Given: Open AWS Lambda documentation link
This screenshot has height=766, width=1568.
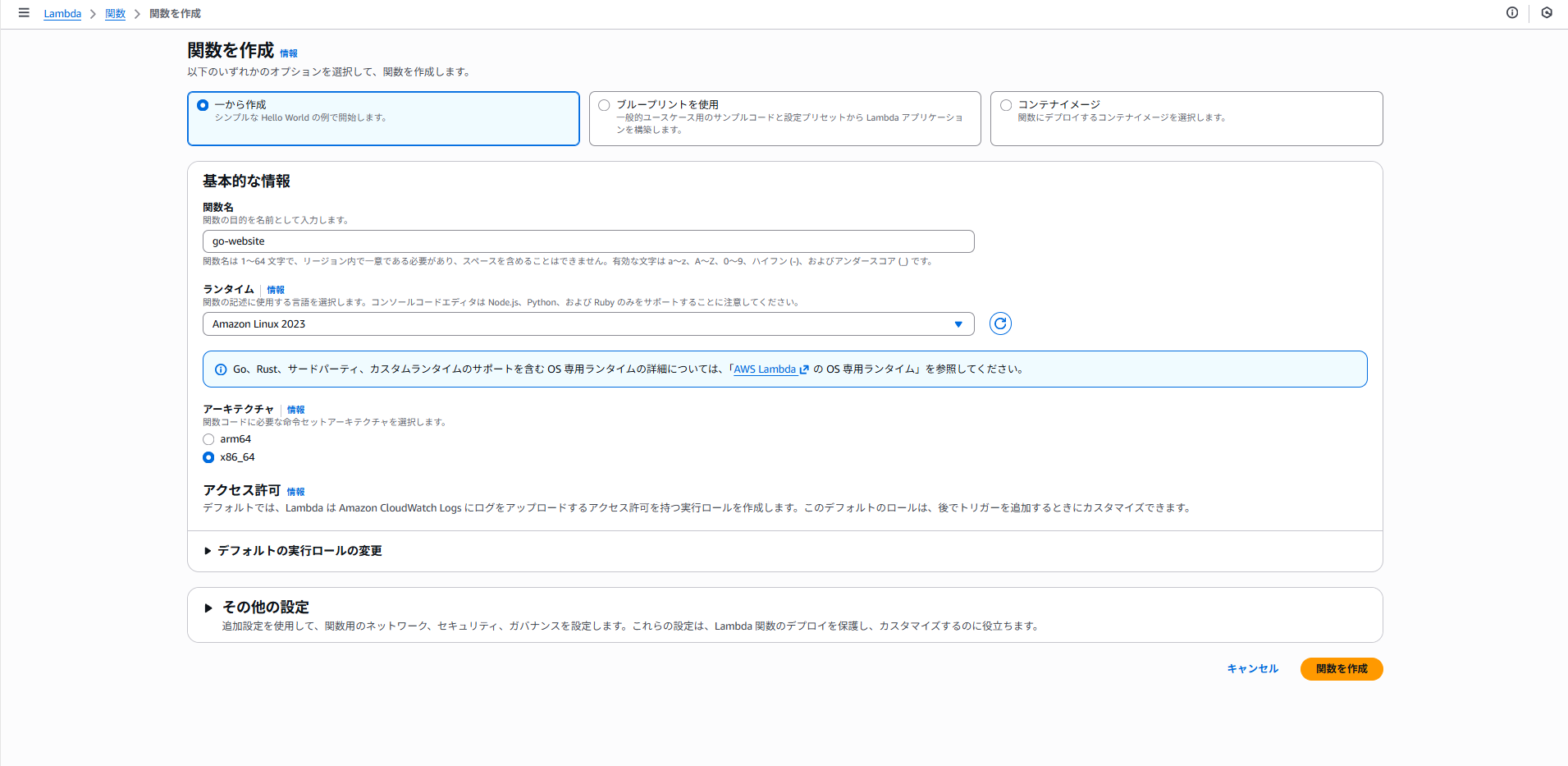Looking at the screenshot, I should point(765,369).
